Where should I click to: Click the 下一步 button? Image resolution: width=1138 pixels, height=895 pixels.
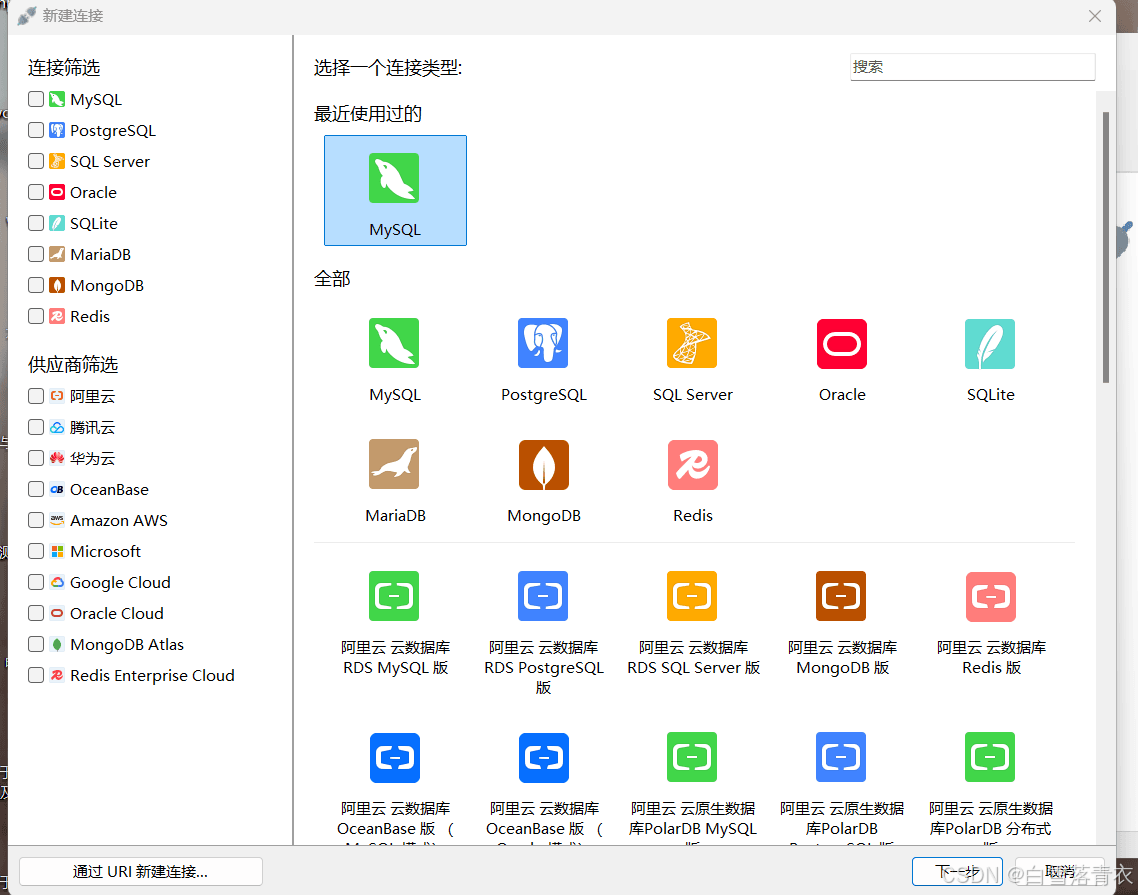[x=957, y=871]
